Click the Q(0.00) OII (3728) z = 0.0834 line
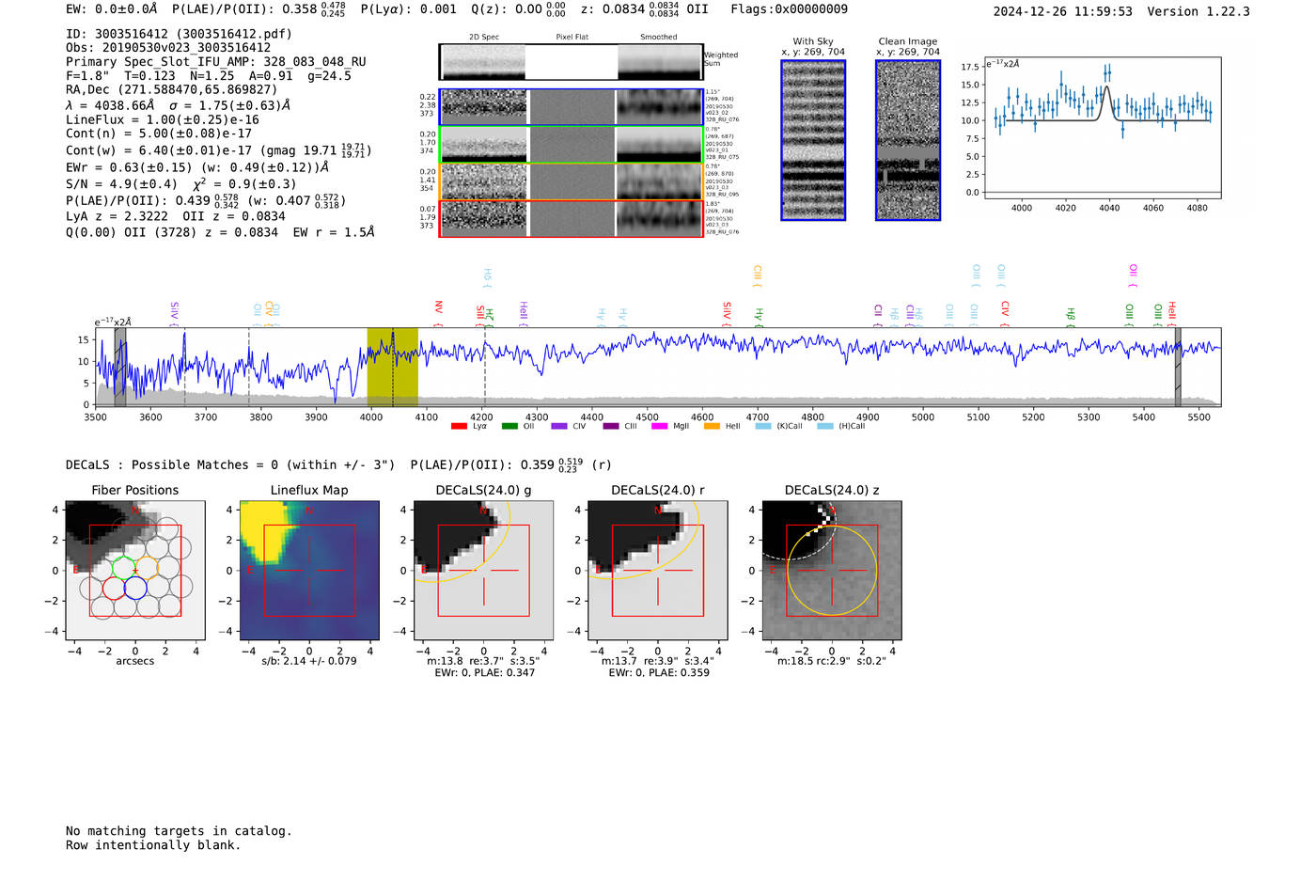1316x896 pixels. pos(172,232)
